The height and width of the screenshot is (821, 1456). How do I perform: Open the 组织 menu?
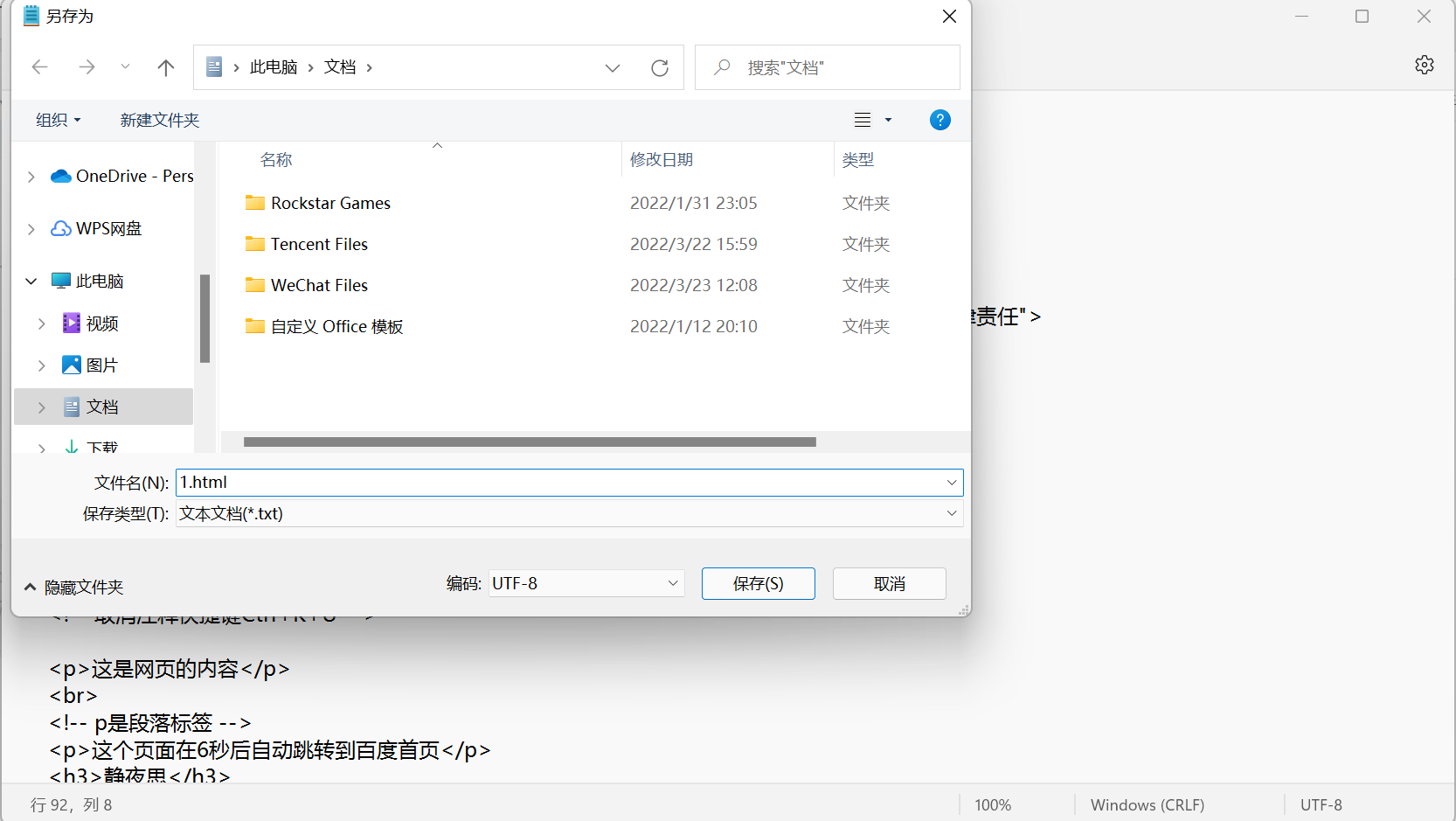click(58, 120)
